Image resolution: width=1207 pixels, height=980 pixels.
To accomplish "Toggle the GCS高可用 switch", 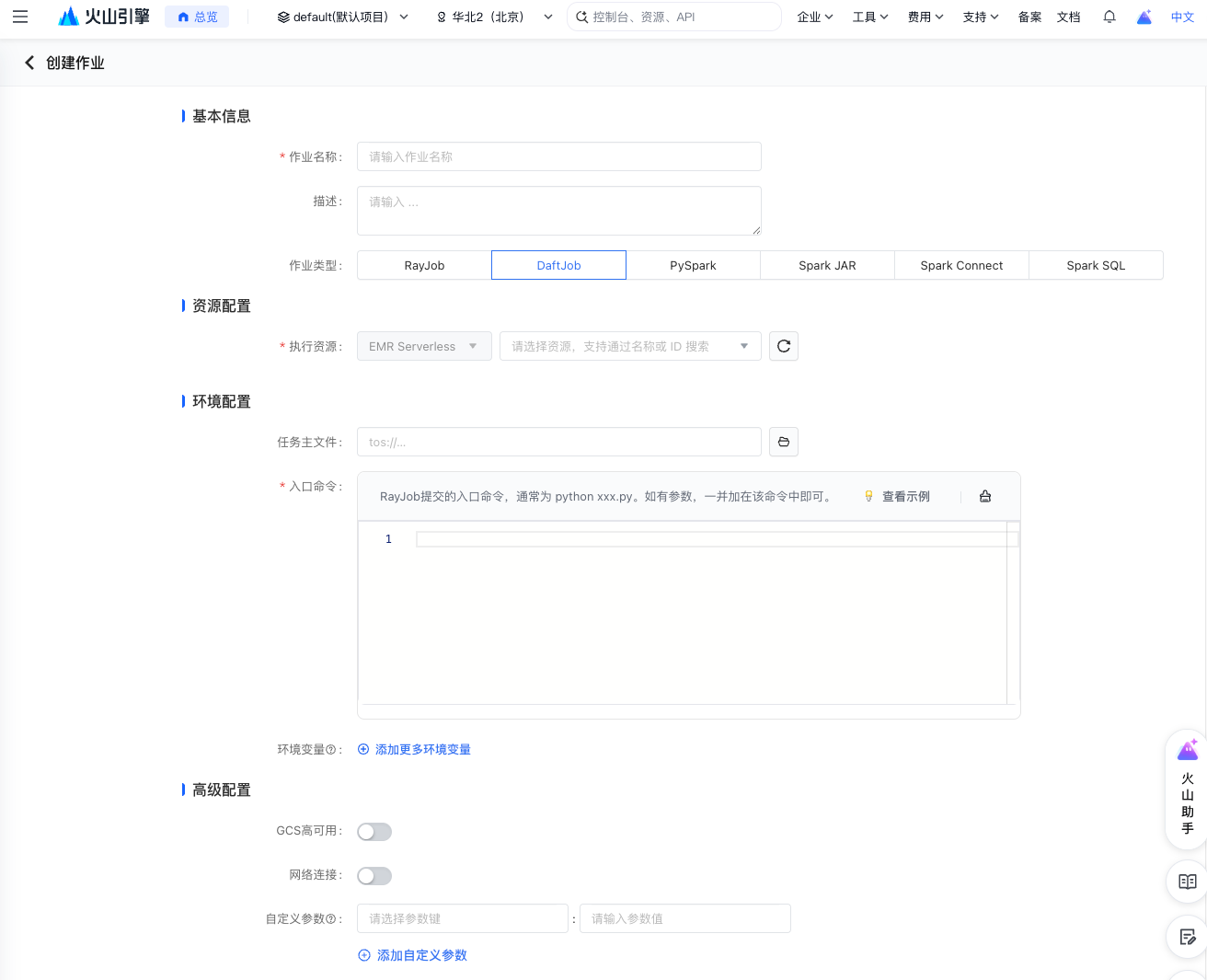I will [x=374, y=832].
